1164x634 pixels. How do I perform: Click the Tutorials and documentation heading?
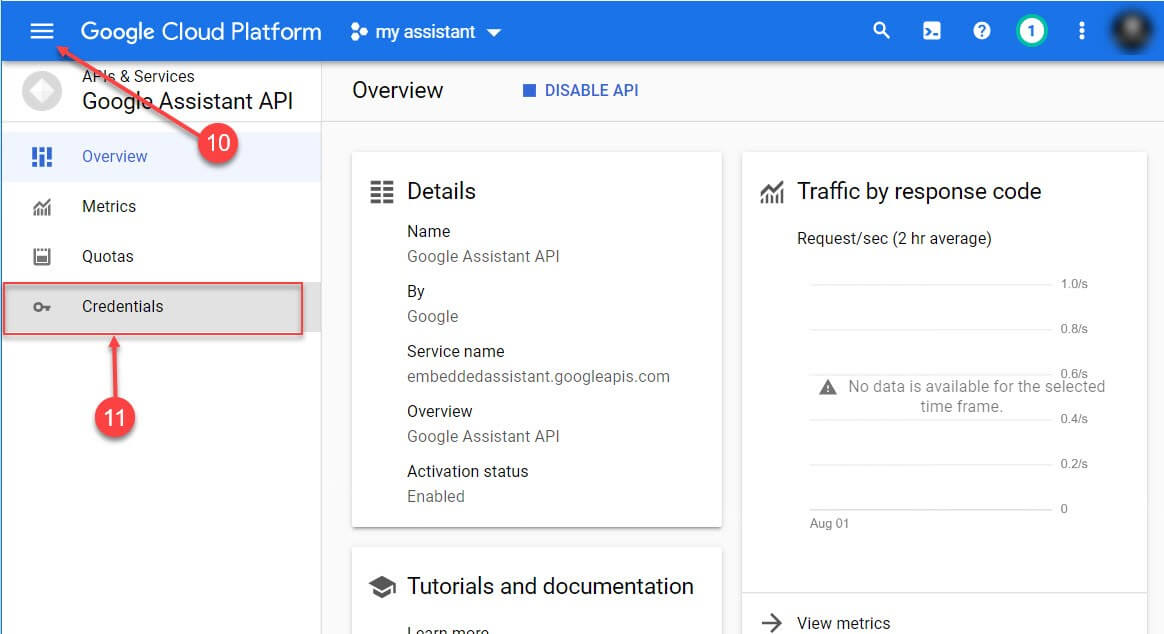point(550,586)
